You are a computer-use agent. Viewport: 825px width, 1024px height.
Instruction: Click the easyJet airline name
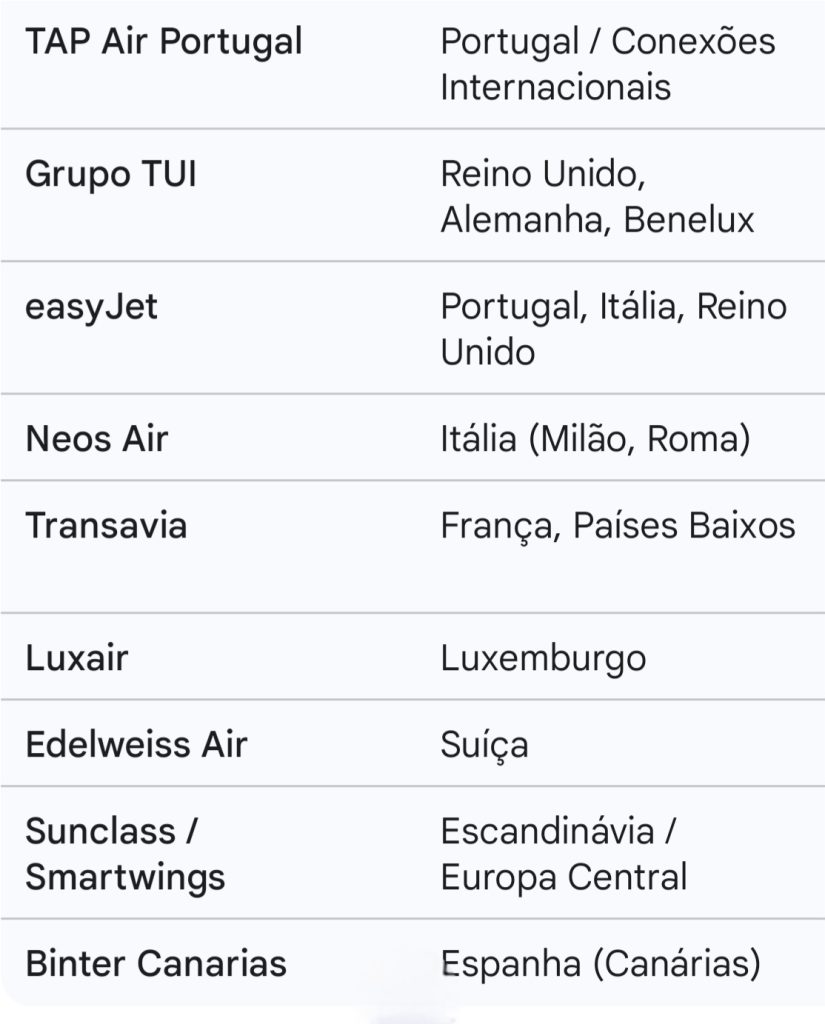click(92, 307)
